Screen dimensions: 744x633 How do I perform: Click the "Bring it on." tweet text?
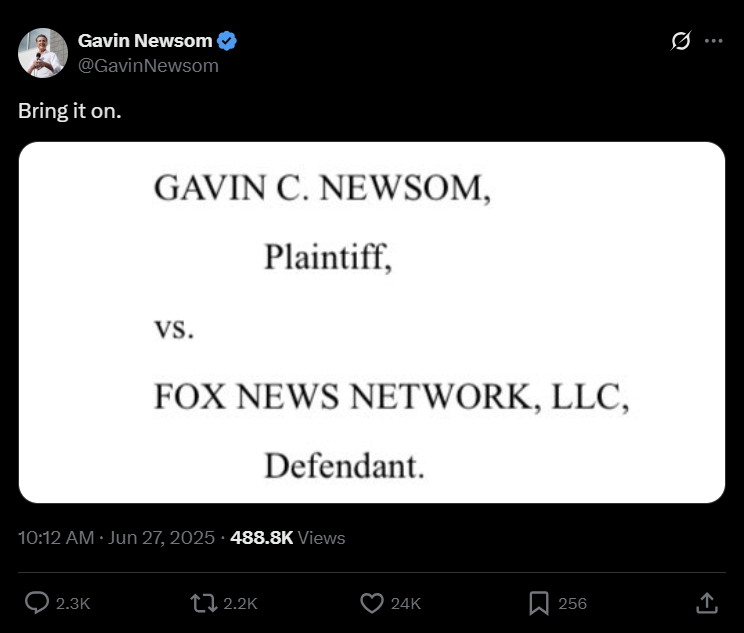70,110
